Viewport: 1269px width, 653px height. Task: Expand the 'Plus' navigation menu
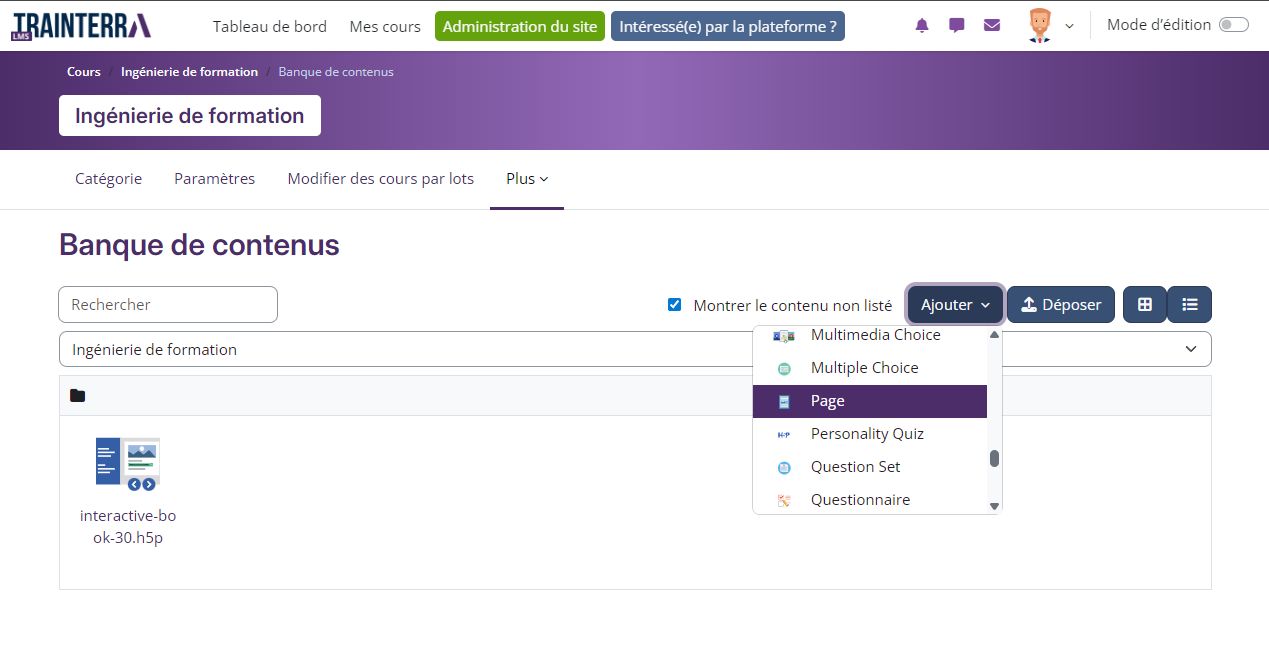526,178
